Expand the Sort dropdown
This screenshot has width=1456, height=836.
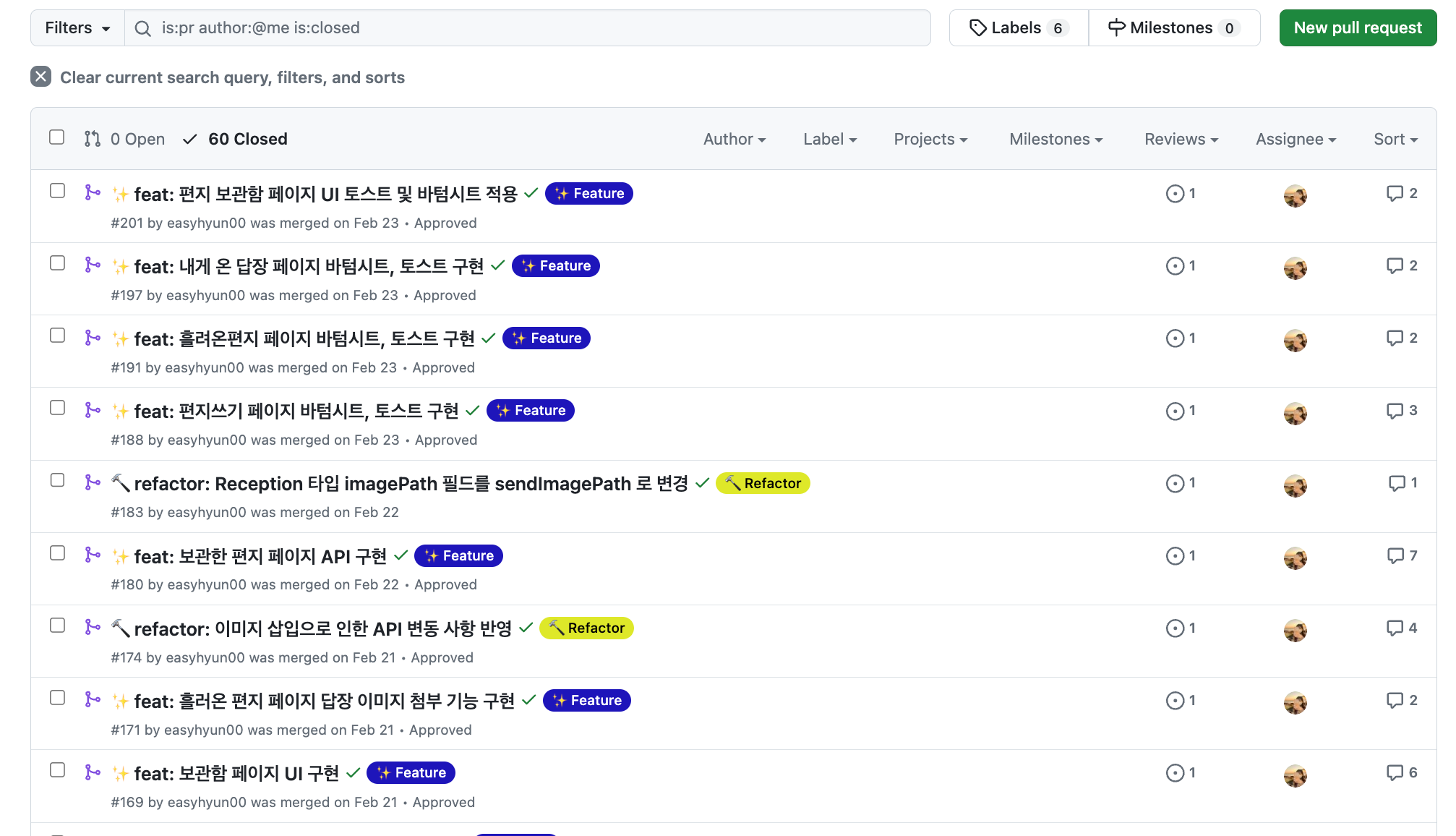(x=1395, y=139)
